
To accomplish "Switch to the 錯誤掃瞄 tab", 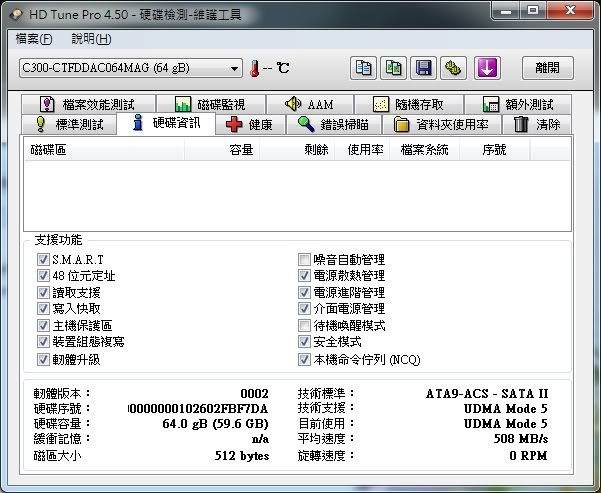I will tap(334, 124).
